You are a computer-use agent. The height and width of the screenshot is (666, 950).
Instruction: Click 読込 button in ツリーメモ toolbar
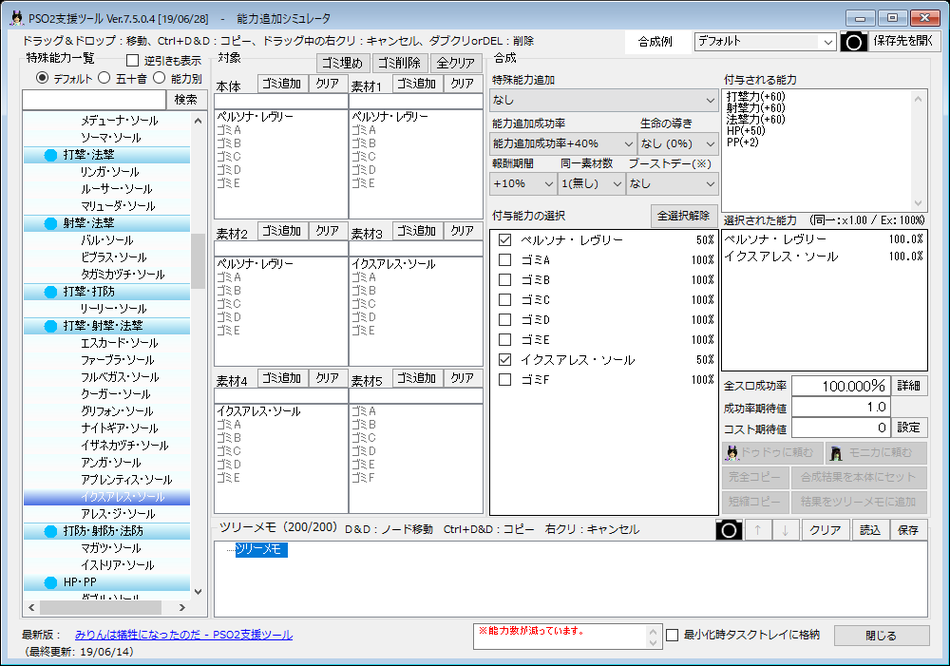point(870,530)
